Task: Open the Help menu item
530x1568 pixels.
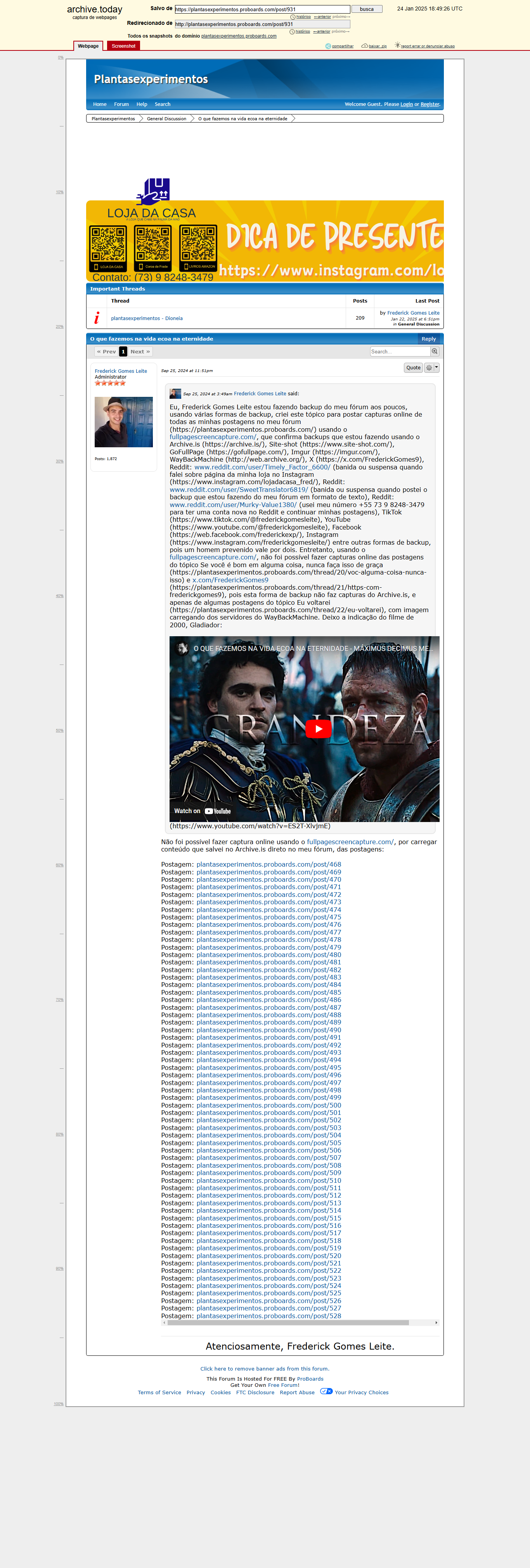Action: click(x=142, y=104)
